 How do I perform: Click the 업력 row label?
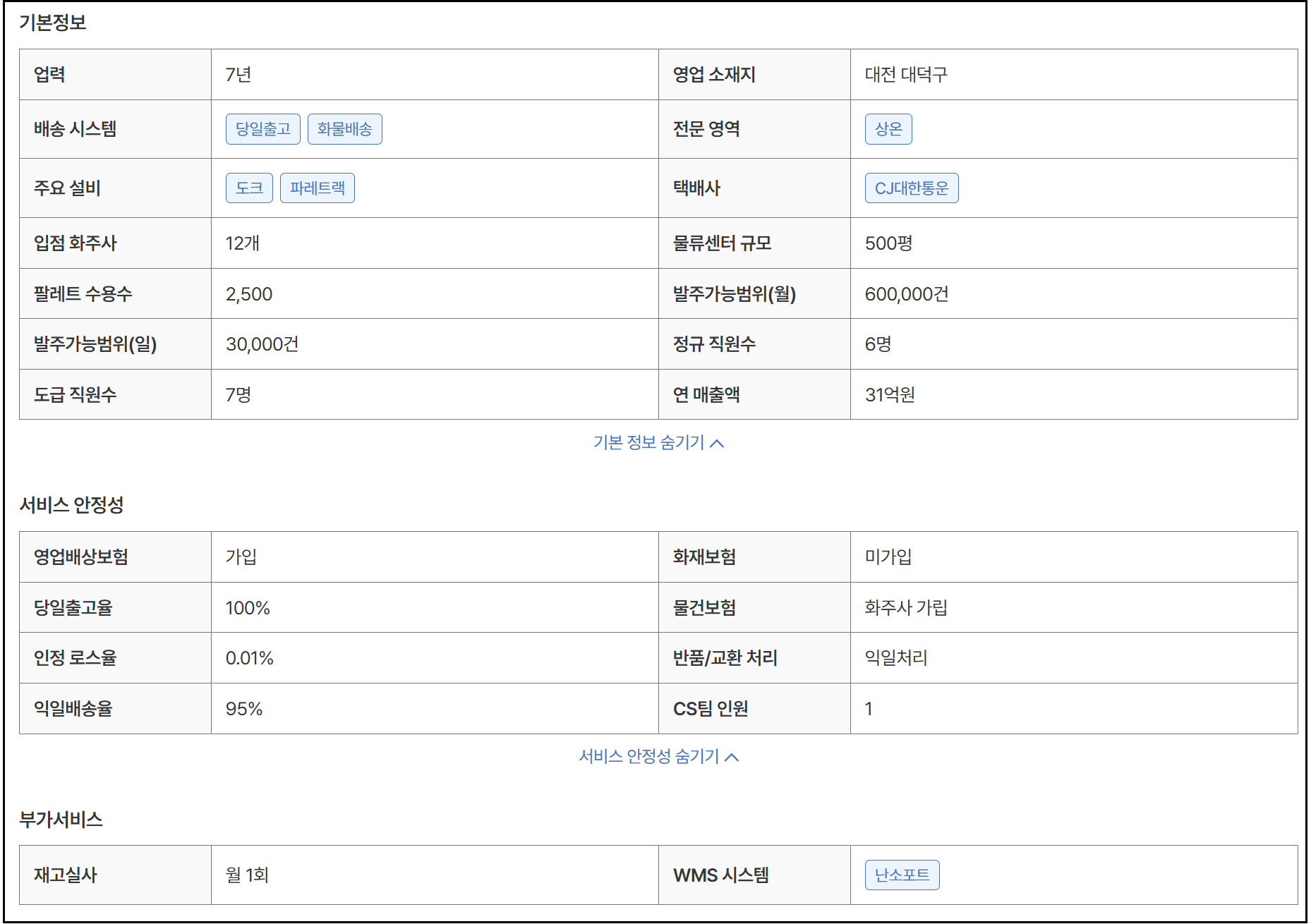49,75
